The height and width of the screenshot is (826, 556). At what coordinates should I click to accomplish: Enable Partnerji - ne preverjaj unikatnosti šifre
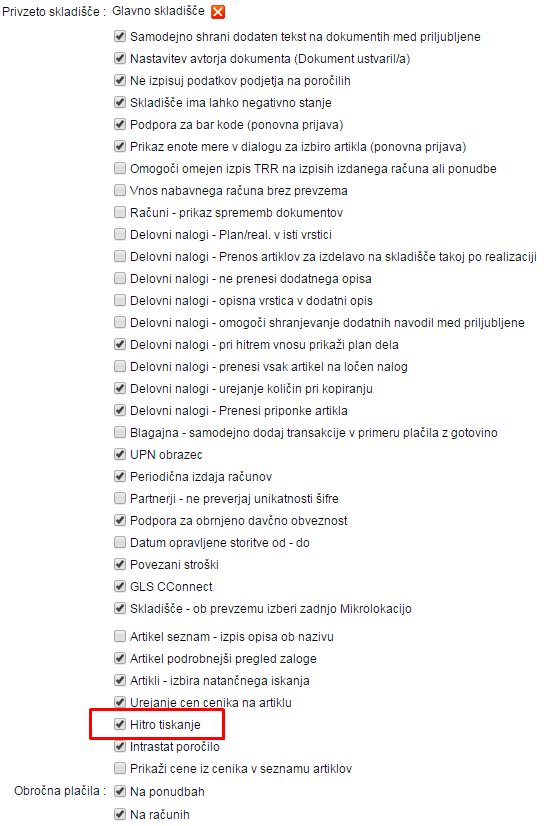click(x=120, y=498)
